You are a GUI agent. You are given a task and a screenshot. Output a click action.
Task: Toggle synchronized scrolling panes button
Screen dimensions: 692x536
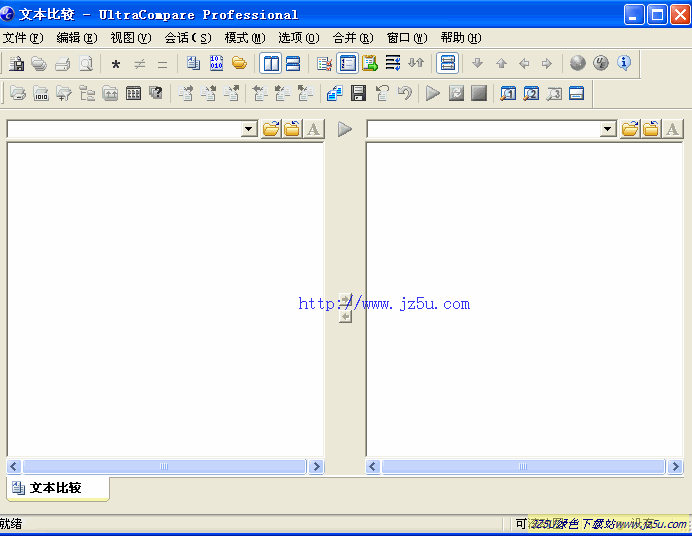coord(448,64)
